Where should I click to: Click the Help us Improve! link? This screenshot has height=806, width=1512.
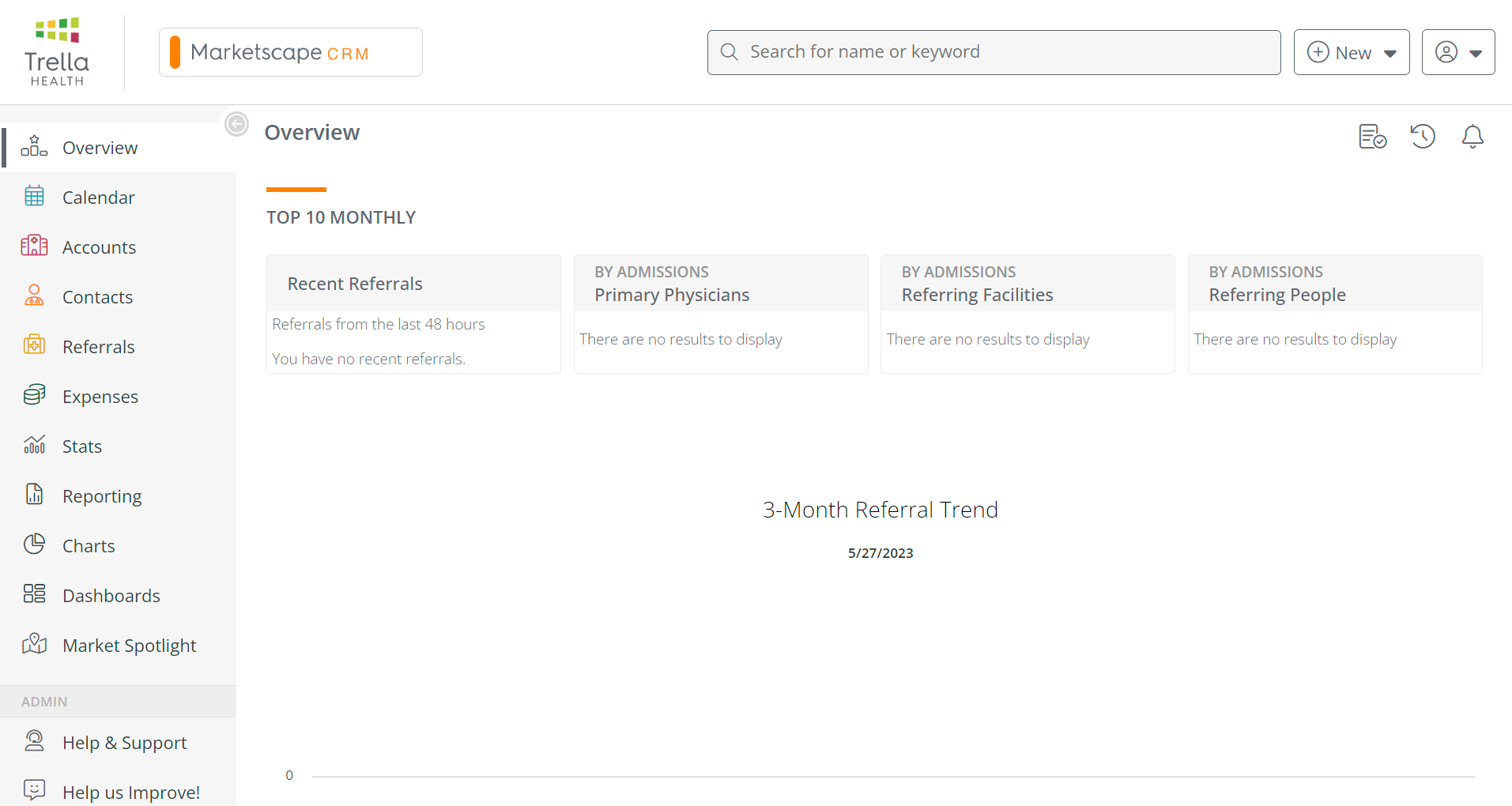(x=130, y=792)
